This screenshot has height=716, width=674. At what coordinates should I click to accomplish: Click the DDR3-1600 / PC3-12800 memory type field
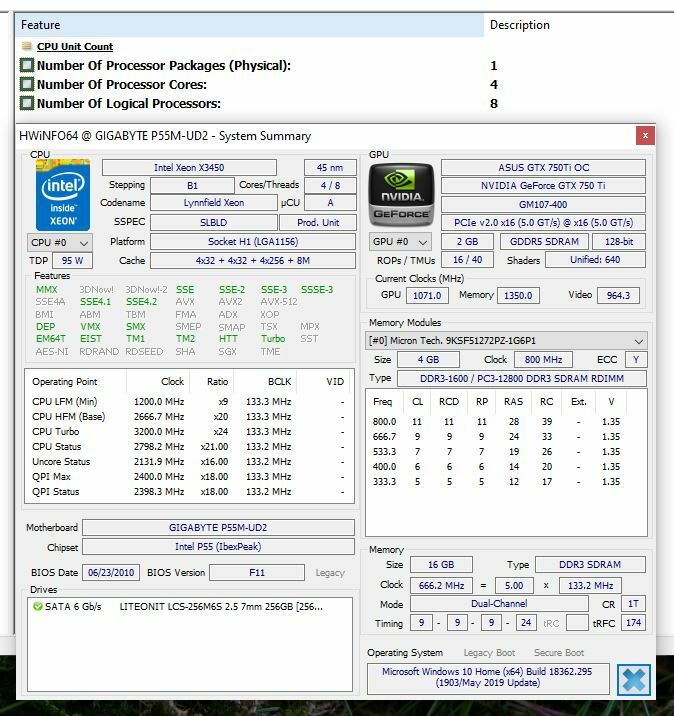[x=522, y=379]
